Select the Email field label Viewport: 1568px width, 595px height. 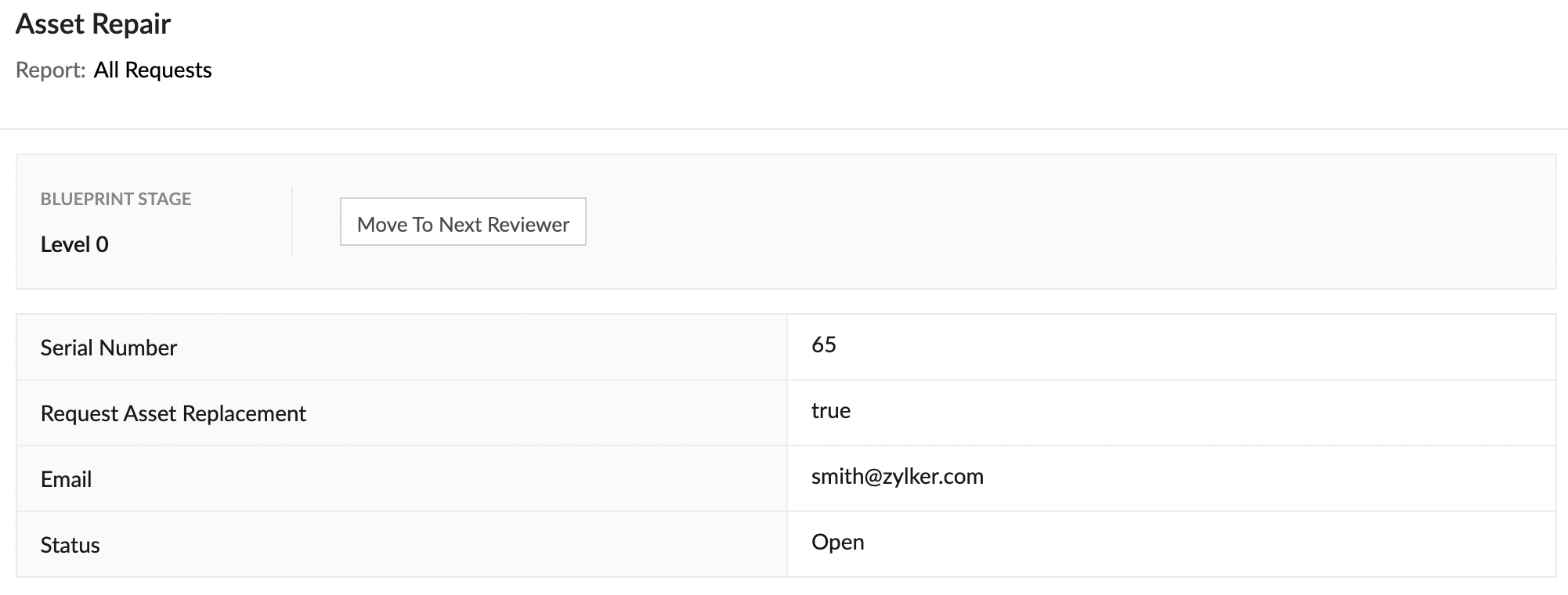(x=66, y=479)
